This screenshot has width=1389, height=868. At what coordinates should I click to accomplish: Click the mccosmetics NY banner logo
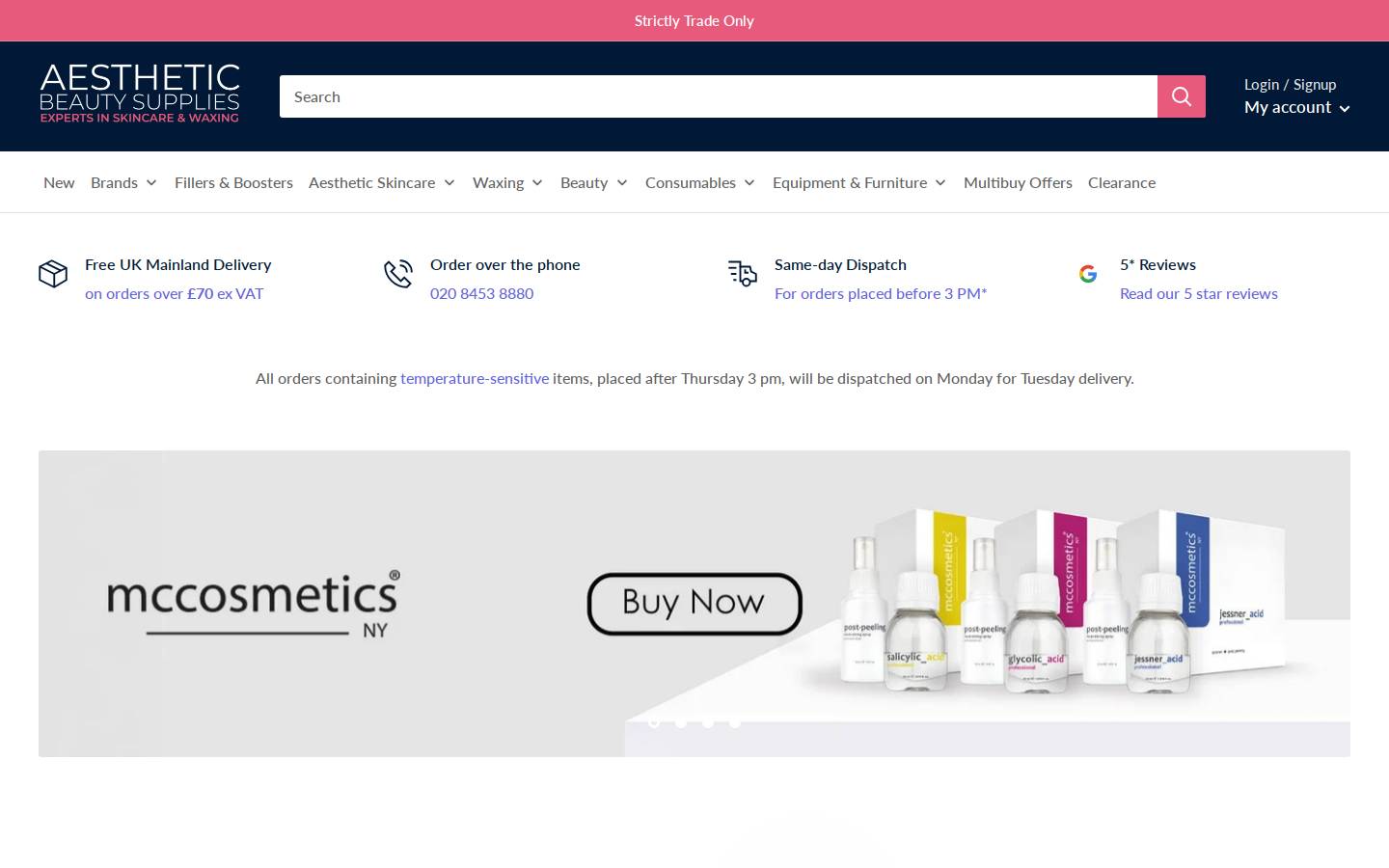(253, 603)
